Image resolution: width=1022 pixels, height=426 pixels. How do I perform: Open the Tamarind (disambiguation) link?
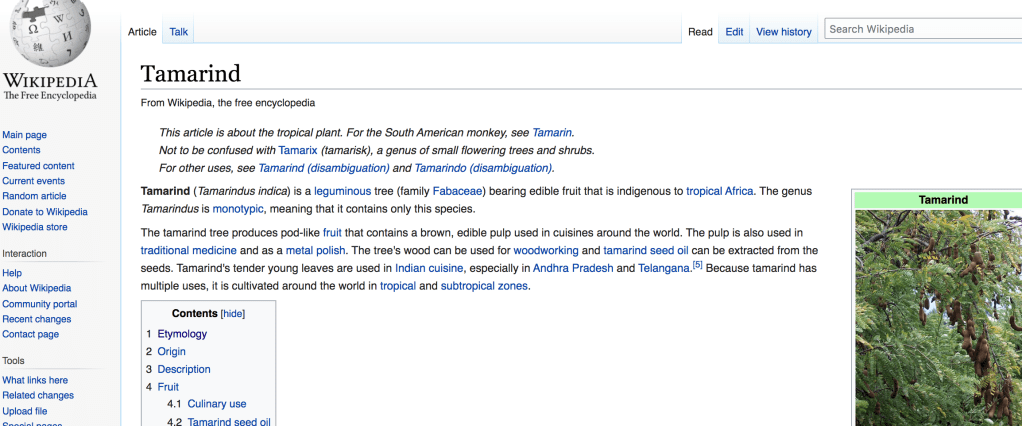click(x=308, y=168)
